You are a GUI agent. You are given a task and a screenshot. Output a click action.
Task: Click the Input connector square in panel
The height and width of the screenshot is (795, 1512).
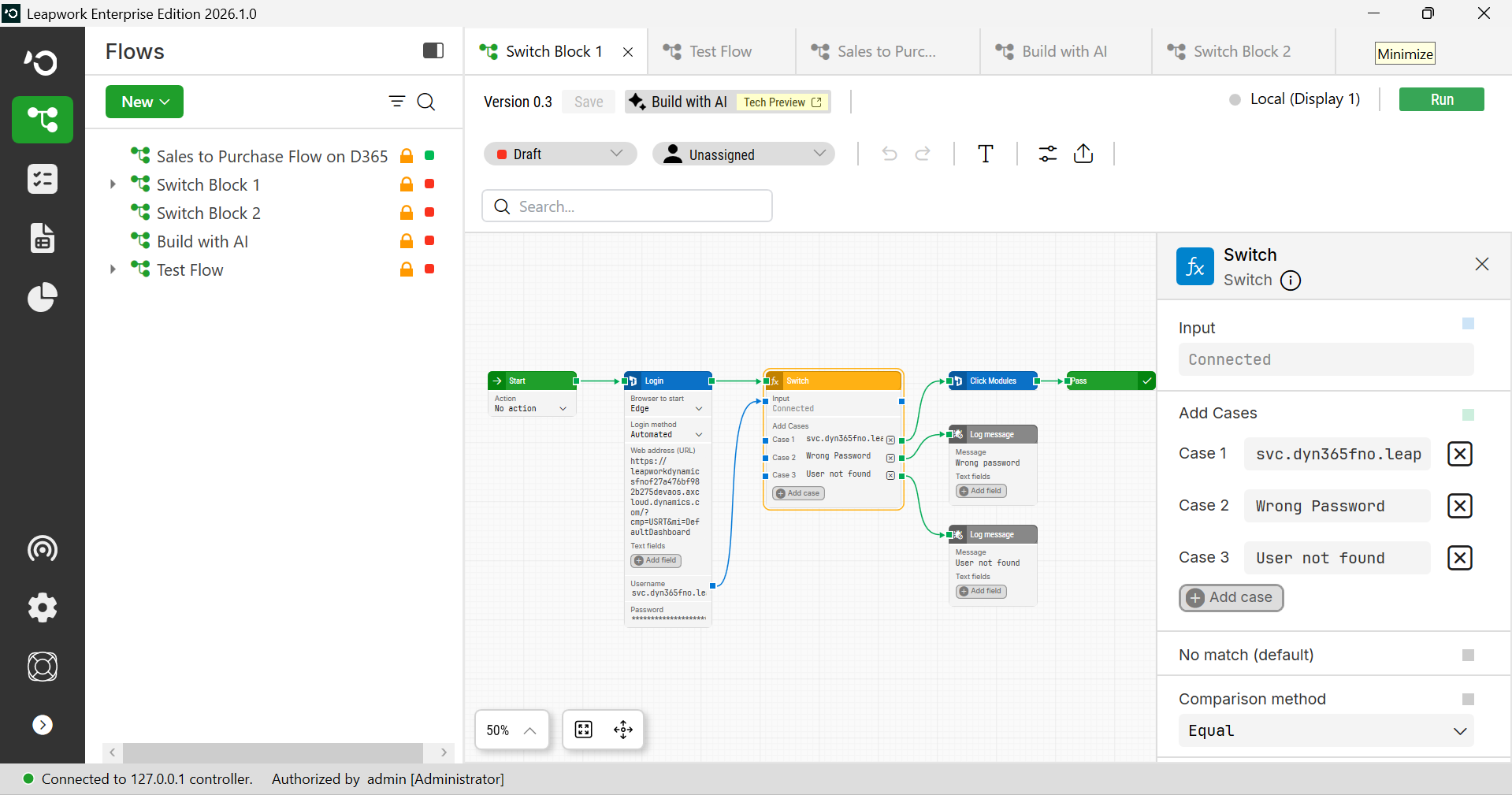pos(1468,323)
